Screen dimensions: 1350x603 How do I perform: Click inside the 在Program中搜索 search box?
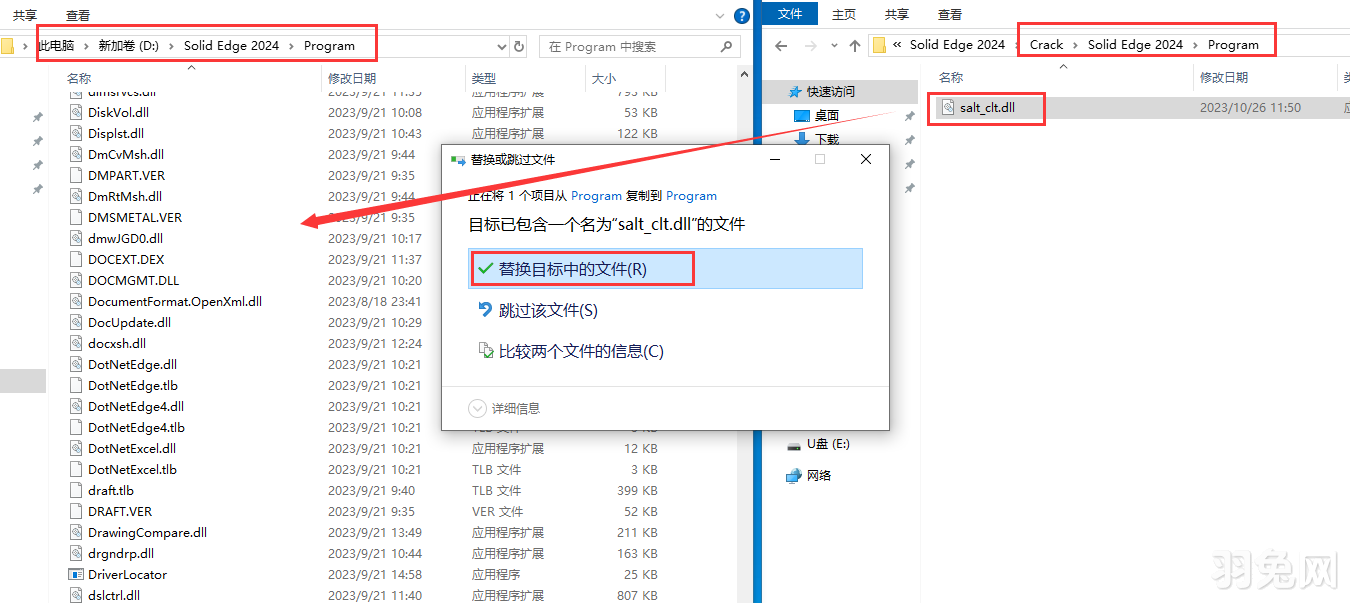coord(640,44)
